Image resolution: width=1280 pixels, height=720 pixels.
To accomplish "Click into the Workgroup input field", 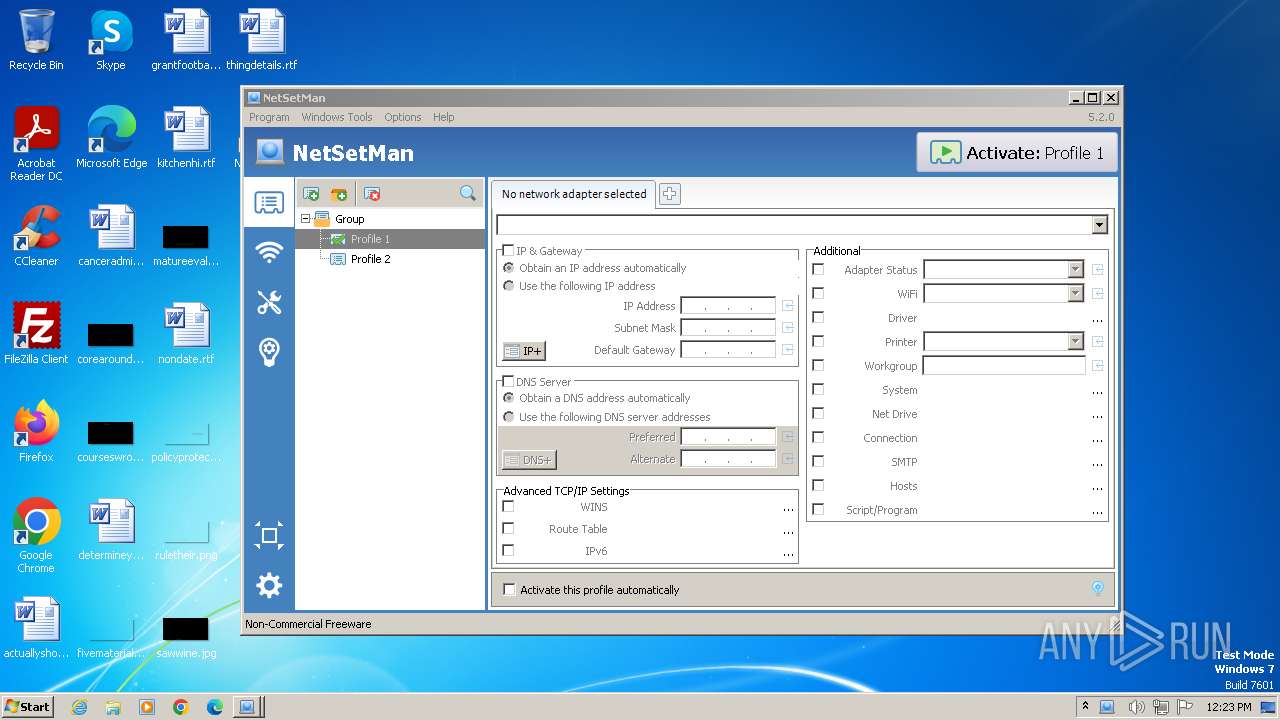I will click(1004, 366).
